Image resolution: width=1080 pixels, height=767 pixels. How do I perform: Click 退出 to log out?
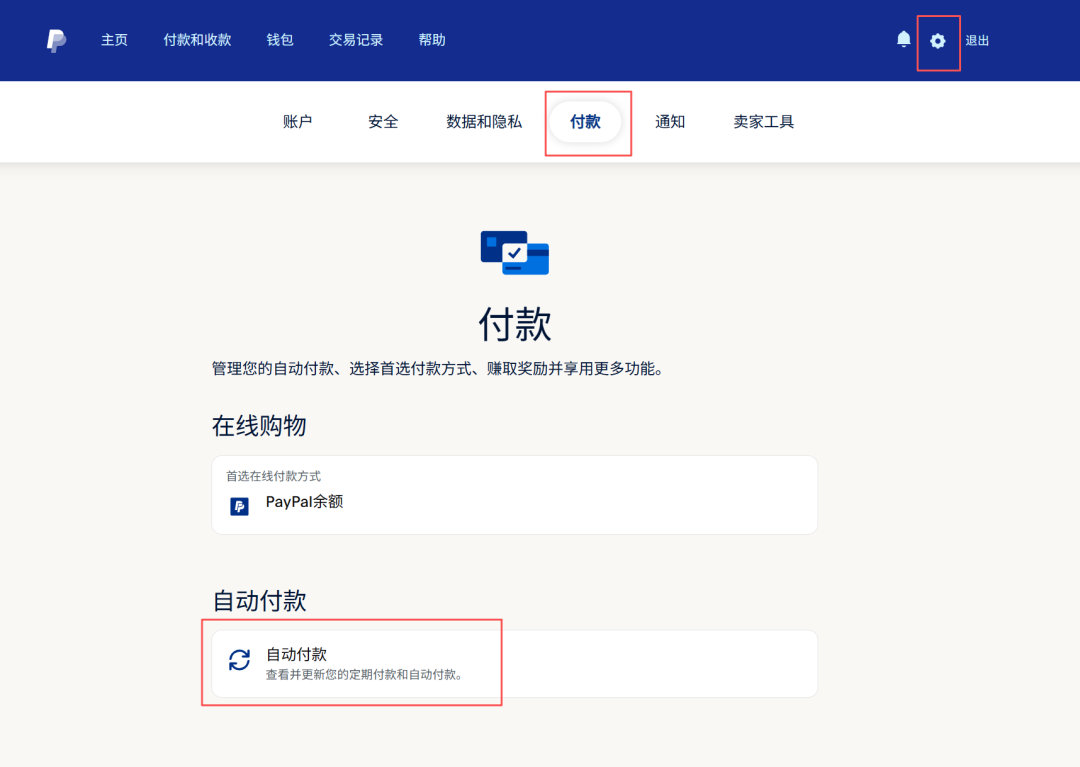click(x=977, y=40)
